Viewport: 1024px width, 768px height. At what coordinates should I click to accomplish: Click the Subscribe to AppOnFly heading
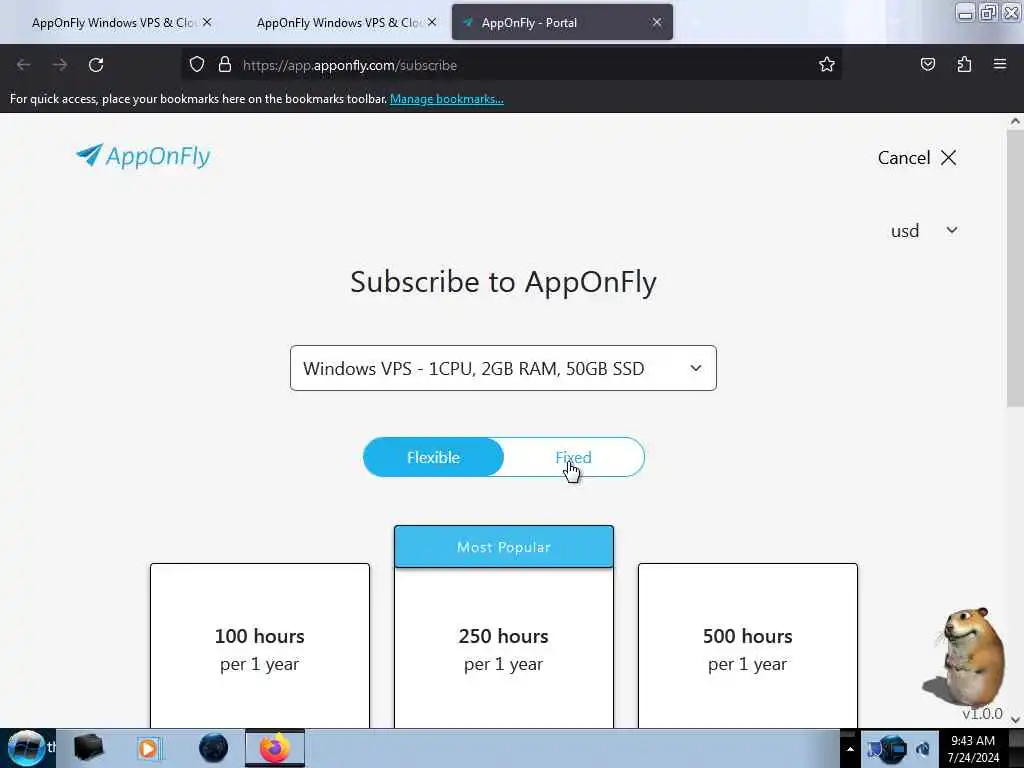(503, 281)
